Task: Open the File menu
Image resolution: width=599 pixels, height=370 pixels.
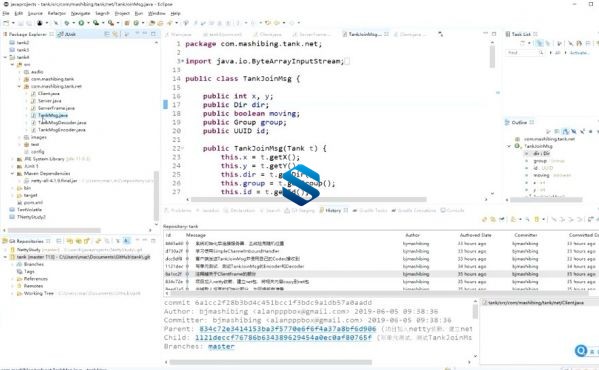Action: point(6,13)
